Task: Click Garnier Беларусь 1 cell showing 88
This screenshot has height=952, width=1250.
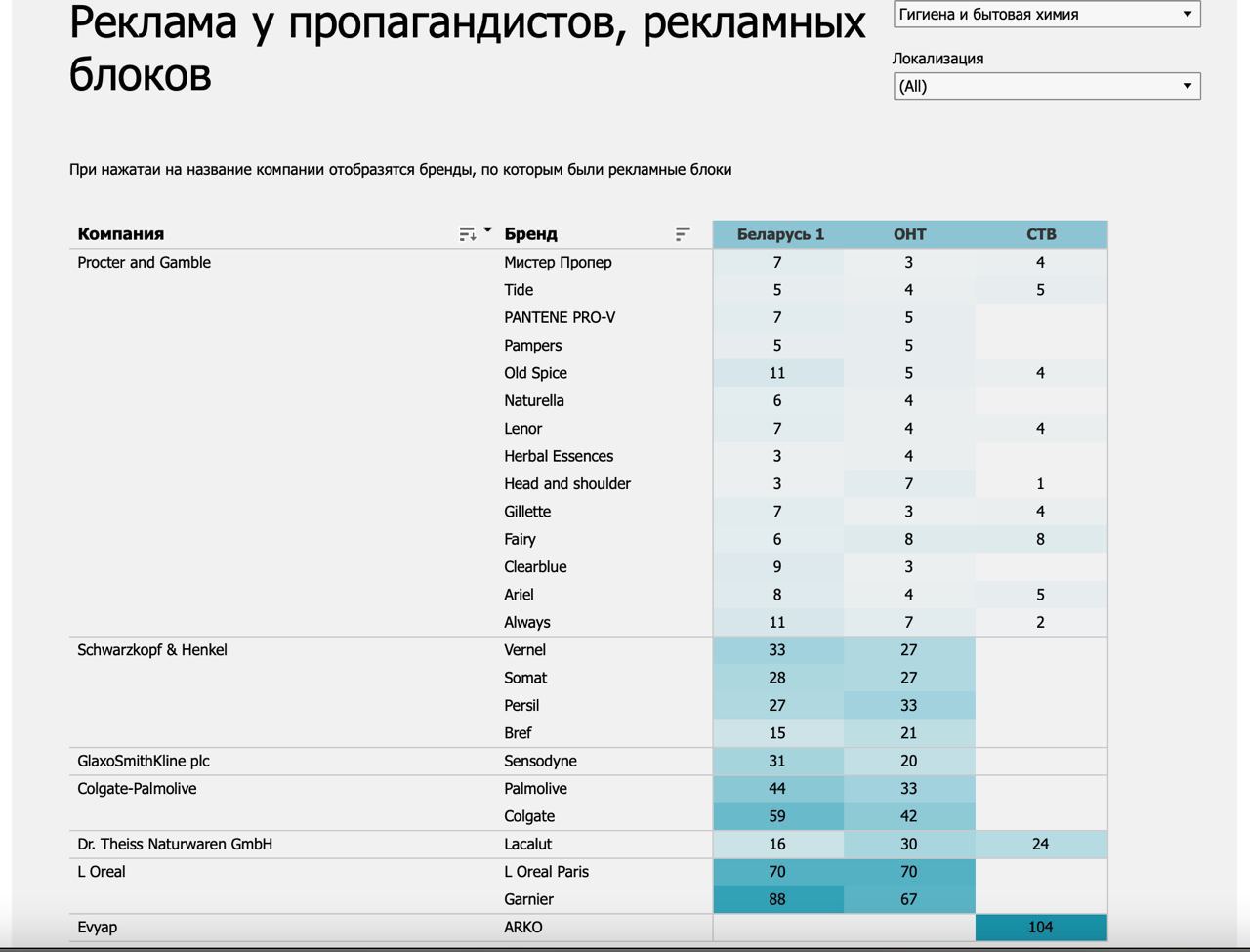Action: (778, 899)
